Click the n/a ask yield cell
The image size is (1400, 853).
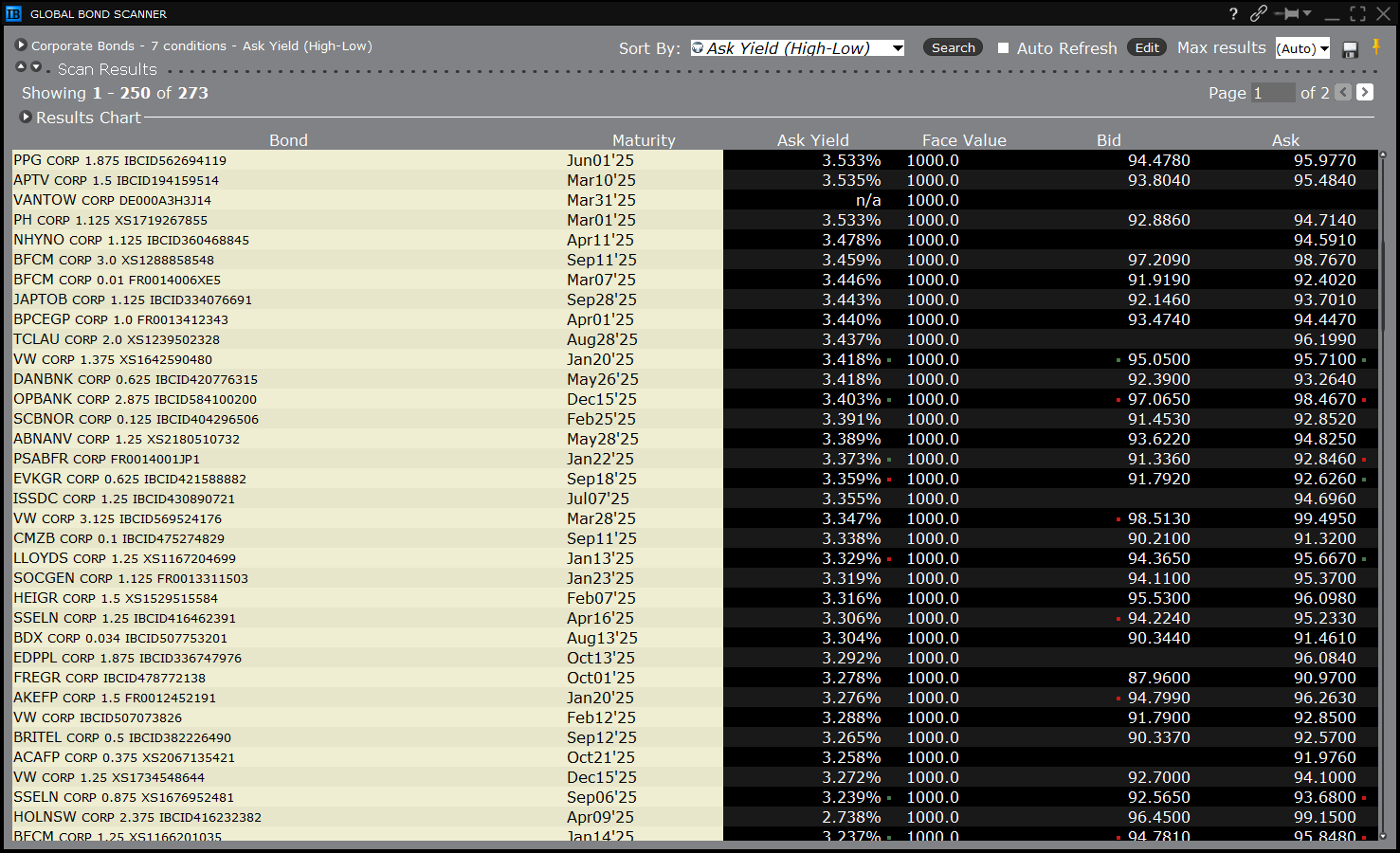tap(868, 200)
